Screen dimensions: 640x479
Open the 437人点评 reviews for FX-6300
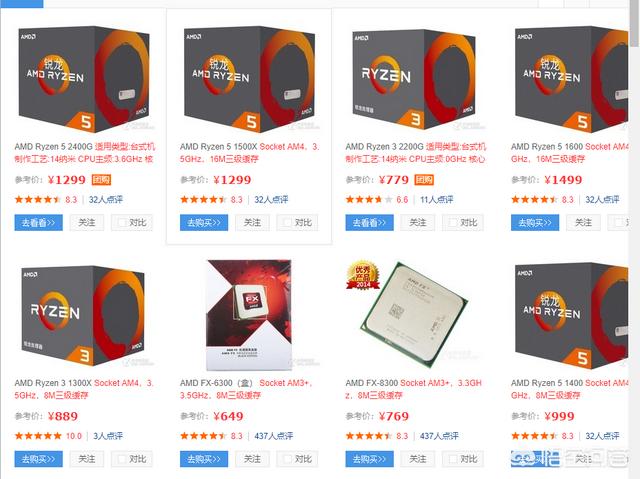tap(273, 436)
